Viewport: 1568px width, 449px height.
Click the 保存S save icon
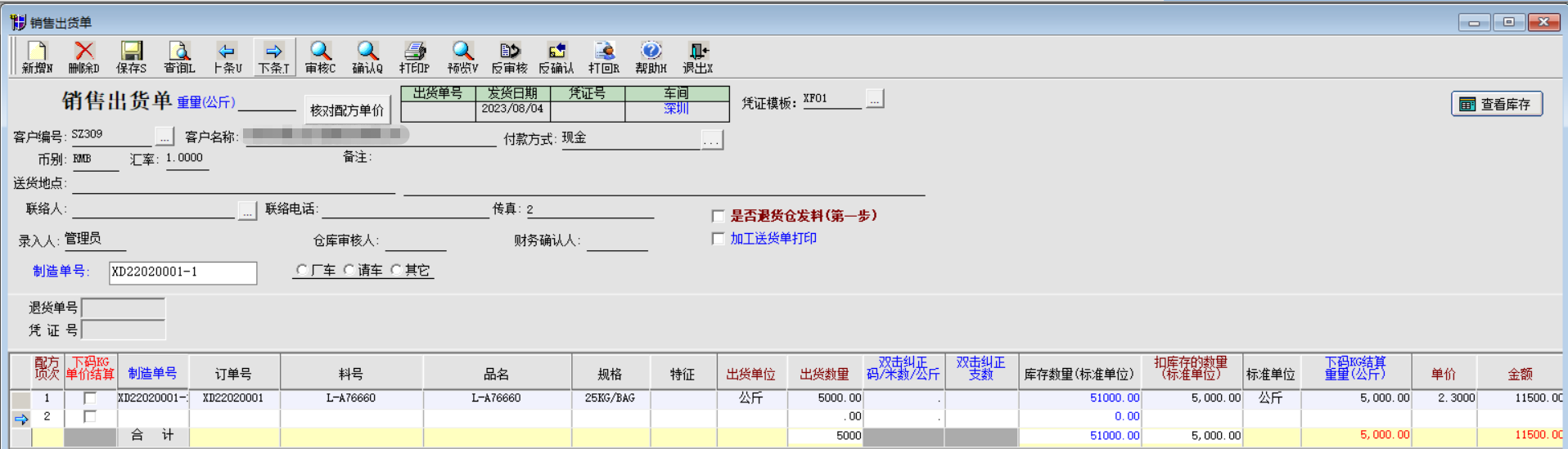click(131, 57)
